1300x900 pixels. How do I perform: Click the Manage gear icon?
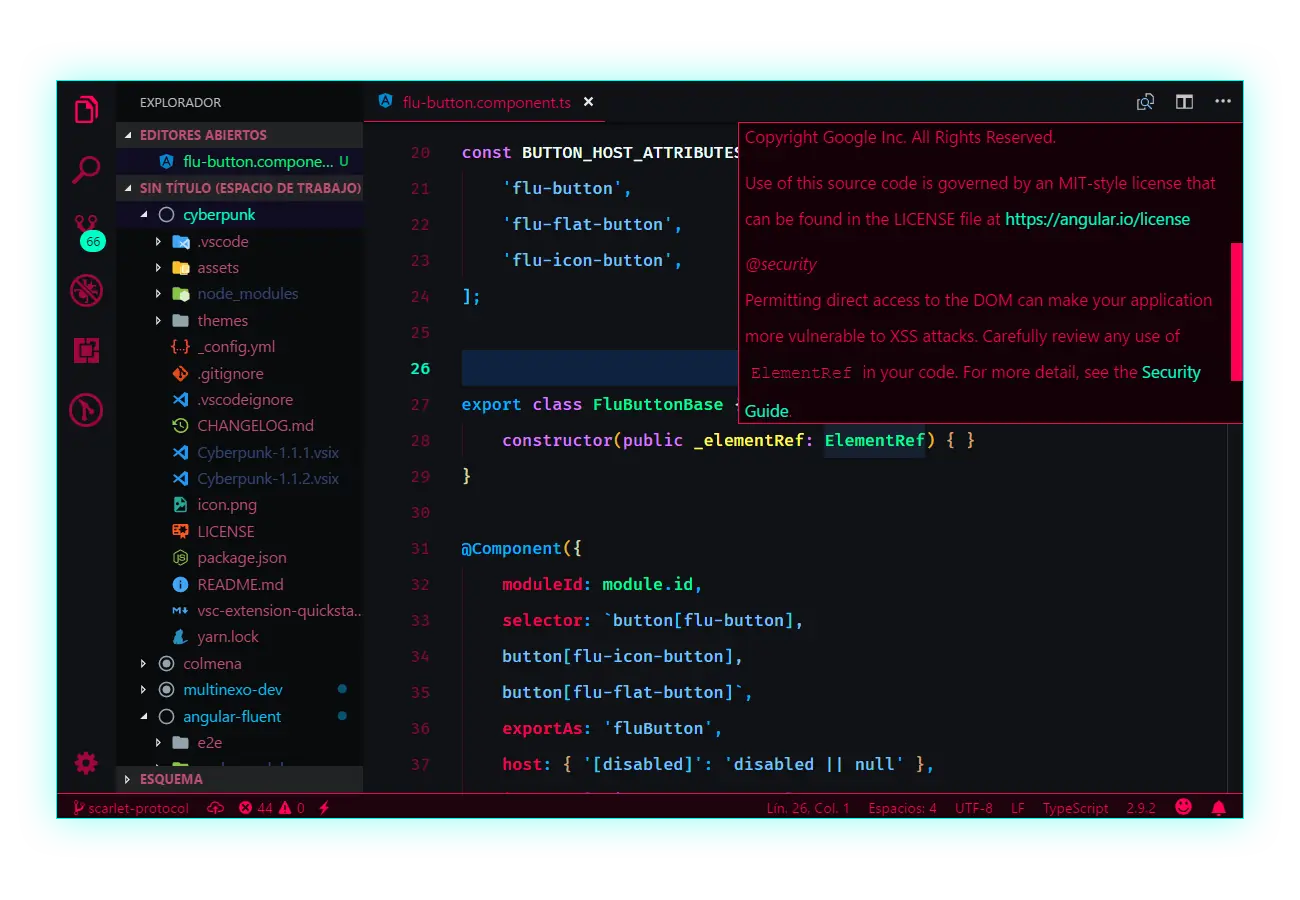click(86, 763)
